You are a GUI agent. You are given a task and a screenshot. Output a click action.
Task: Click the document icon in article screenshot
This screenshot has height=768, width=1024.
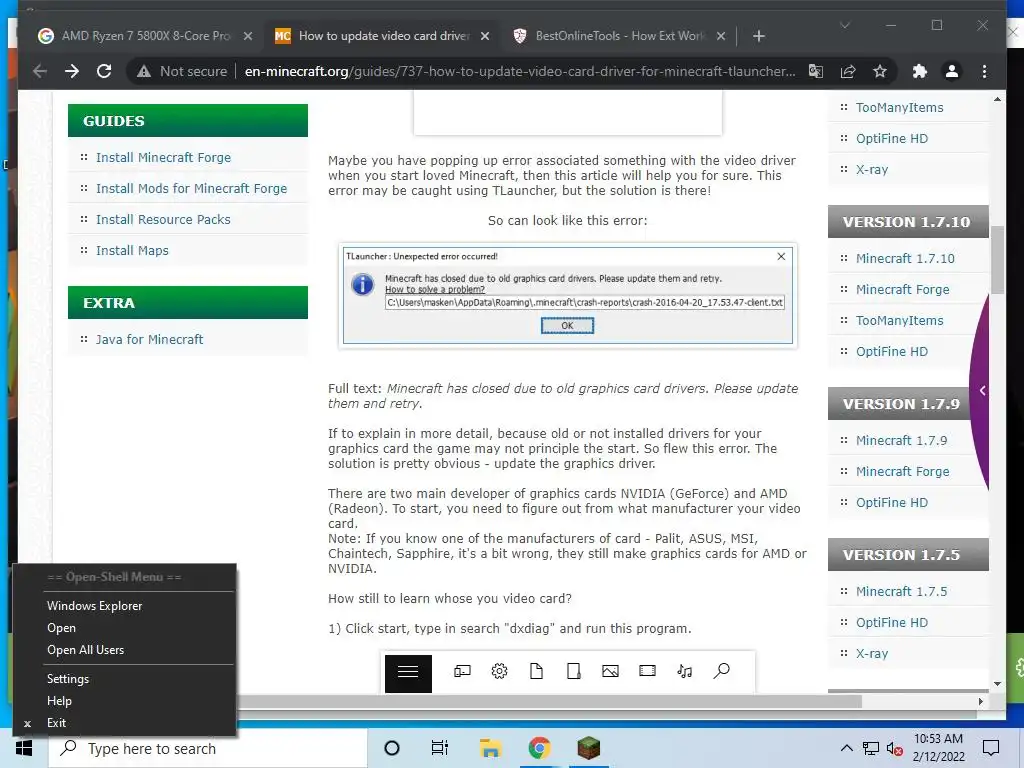(x=536, y=671)
